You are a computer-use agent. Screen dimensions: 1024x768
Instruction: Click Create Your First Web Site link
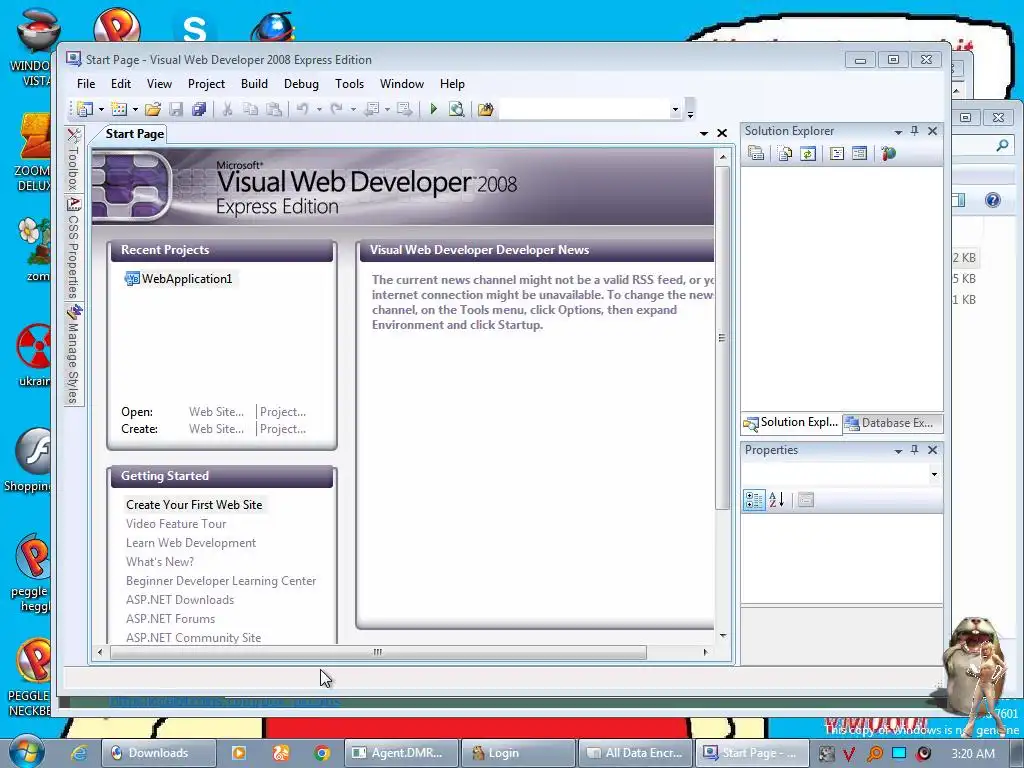[x=194, y=505]
